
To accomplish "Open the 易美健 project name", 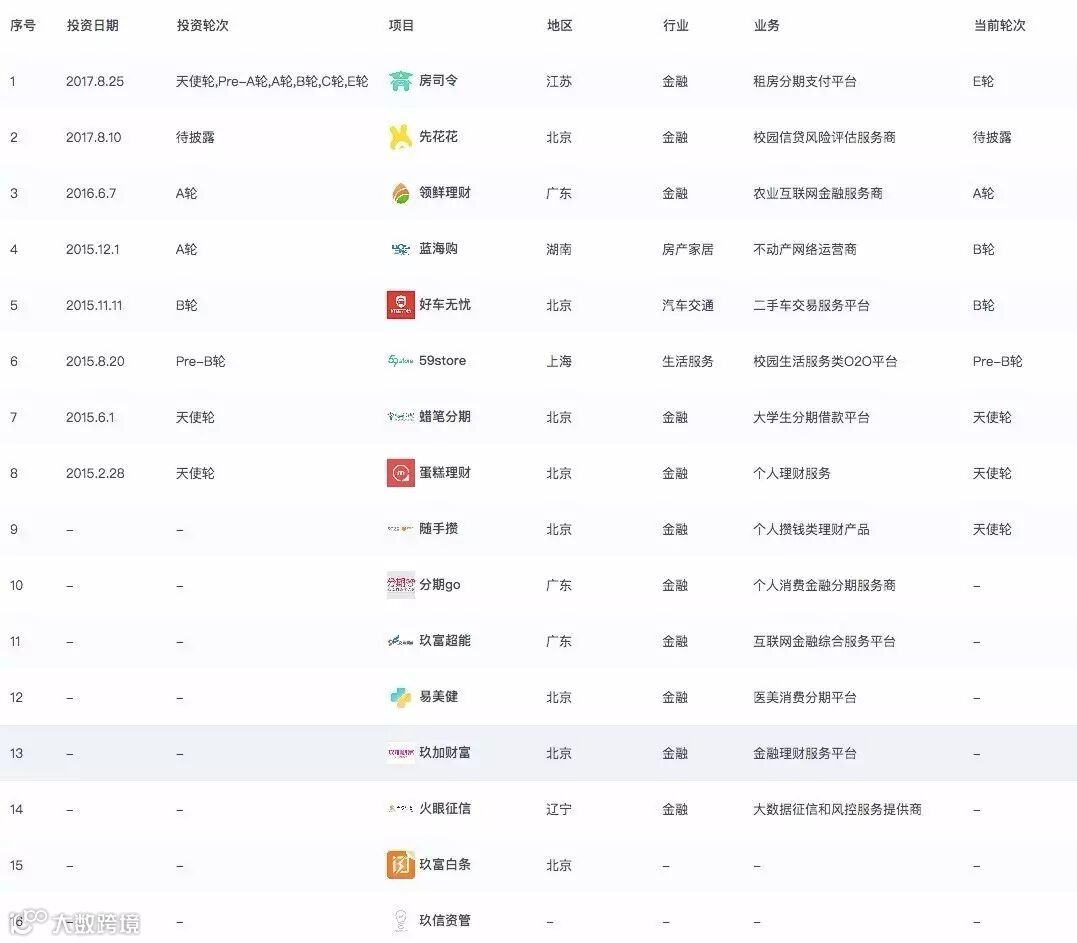I will (x=438, y=696).
